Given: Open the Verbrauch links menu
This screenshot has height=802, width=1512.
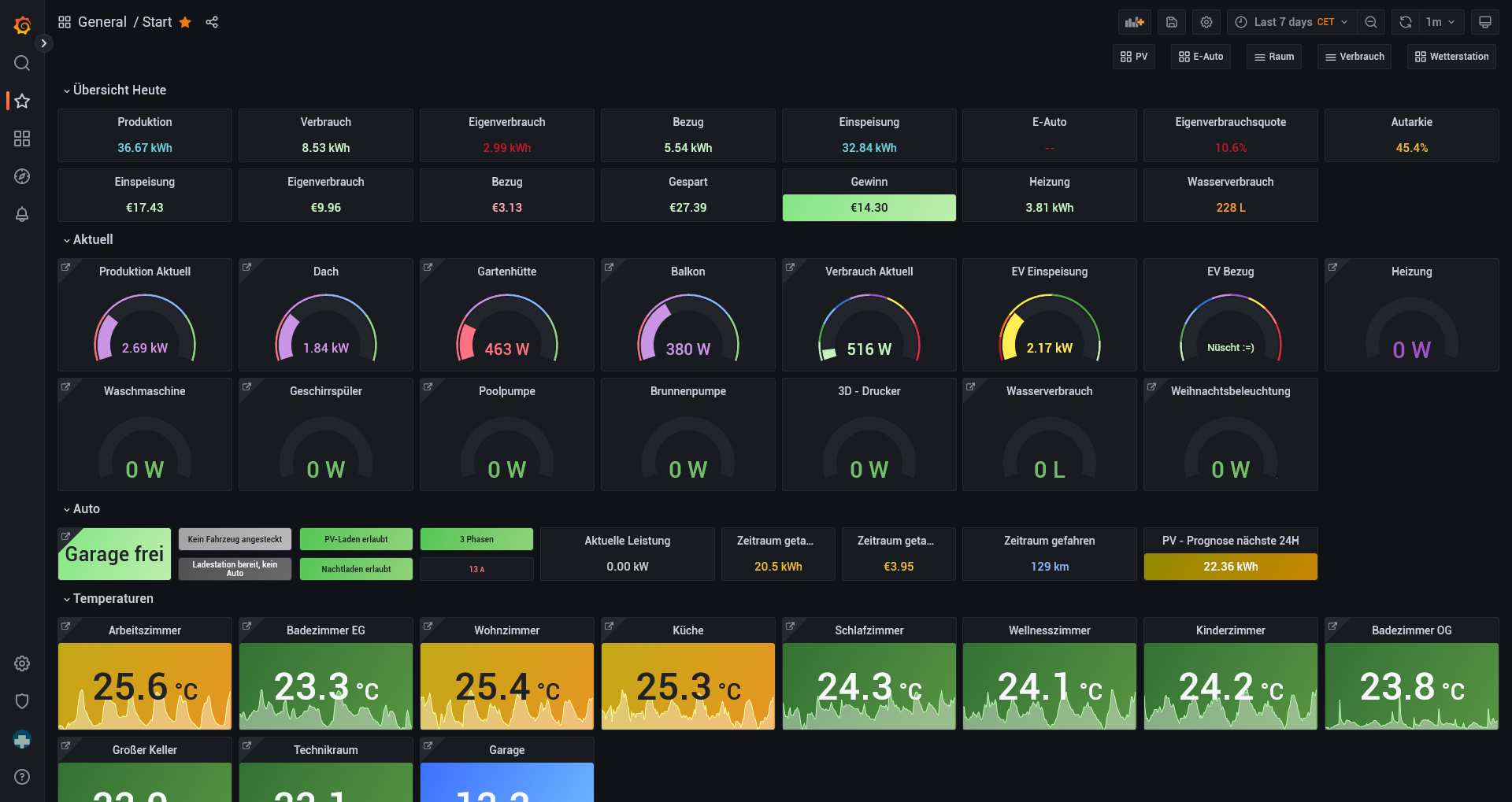Looking at the screenshot, I should 1354,57.
